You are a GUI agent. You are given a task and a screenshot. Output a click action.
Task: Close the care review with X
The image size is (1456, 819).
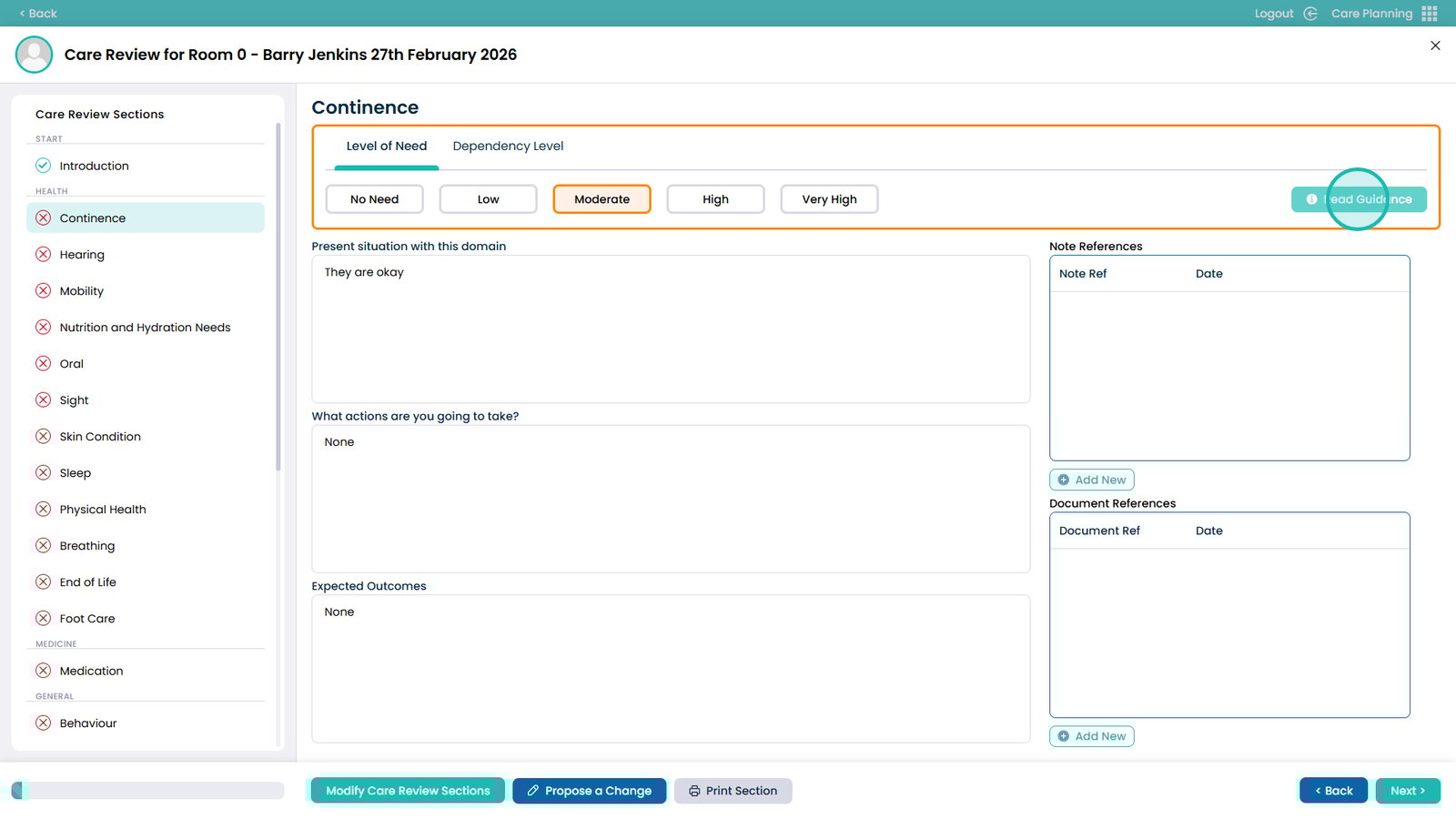[1435, 45]
